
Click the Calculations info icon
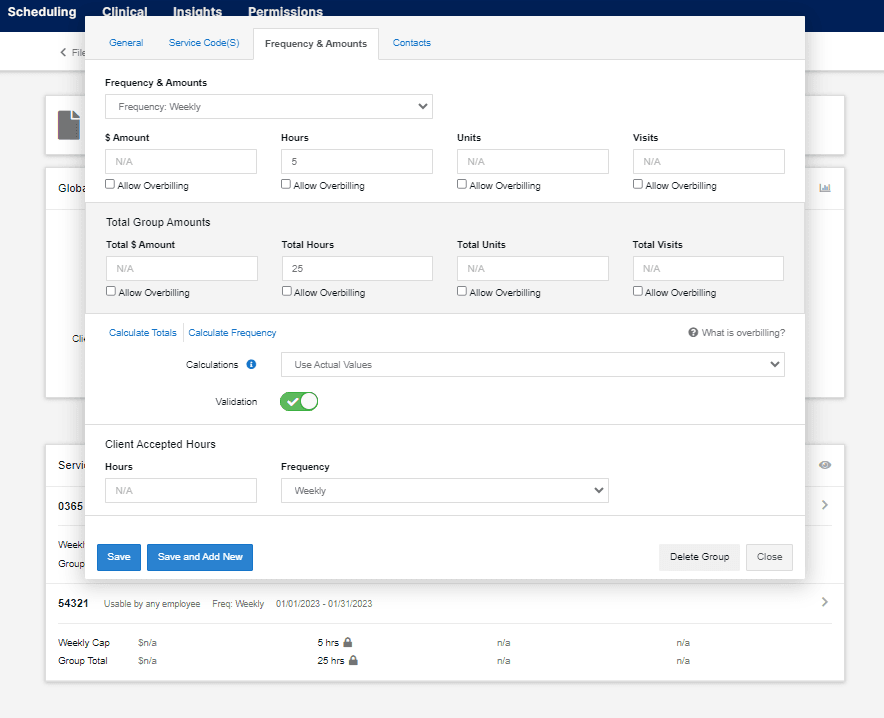[251, 364]
